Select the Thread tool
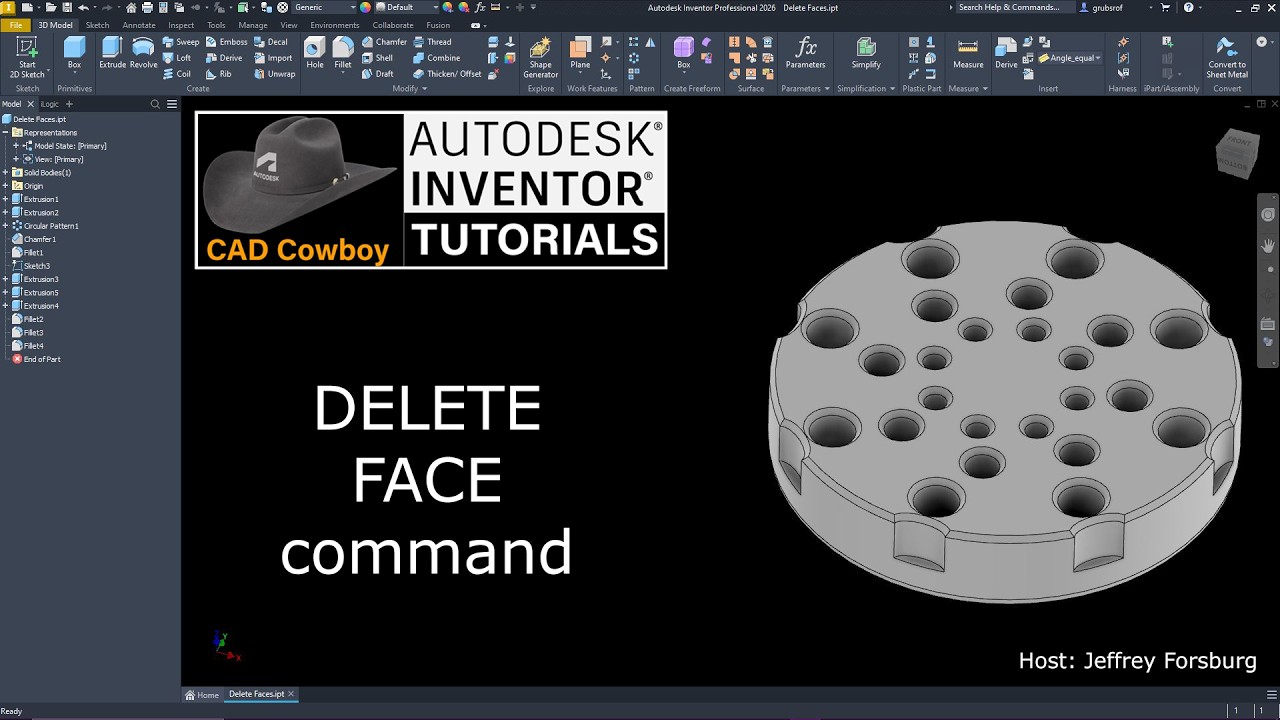Image resolution: width=1280 pixels, height=720 pixels. [431, 42]
